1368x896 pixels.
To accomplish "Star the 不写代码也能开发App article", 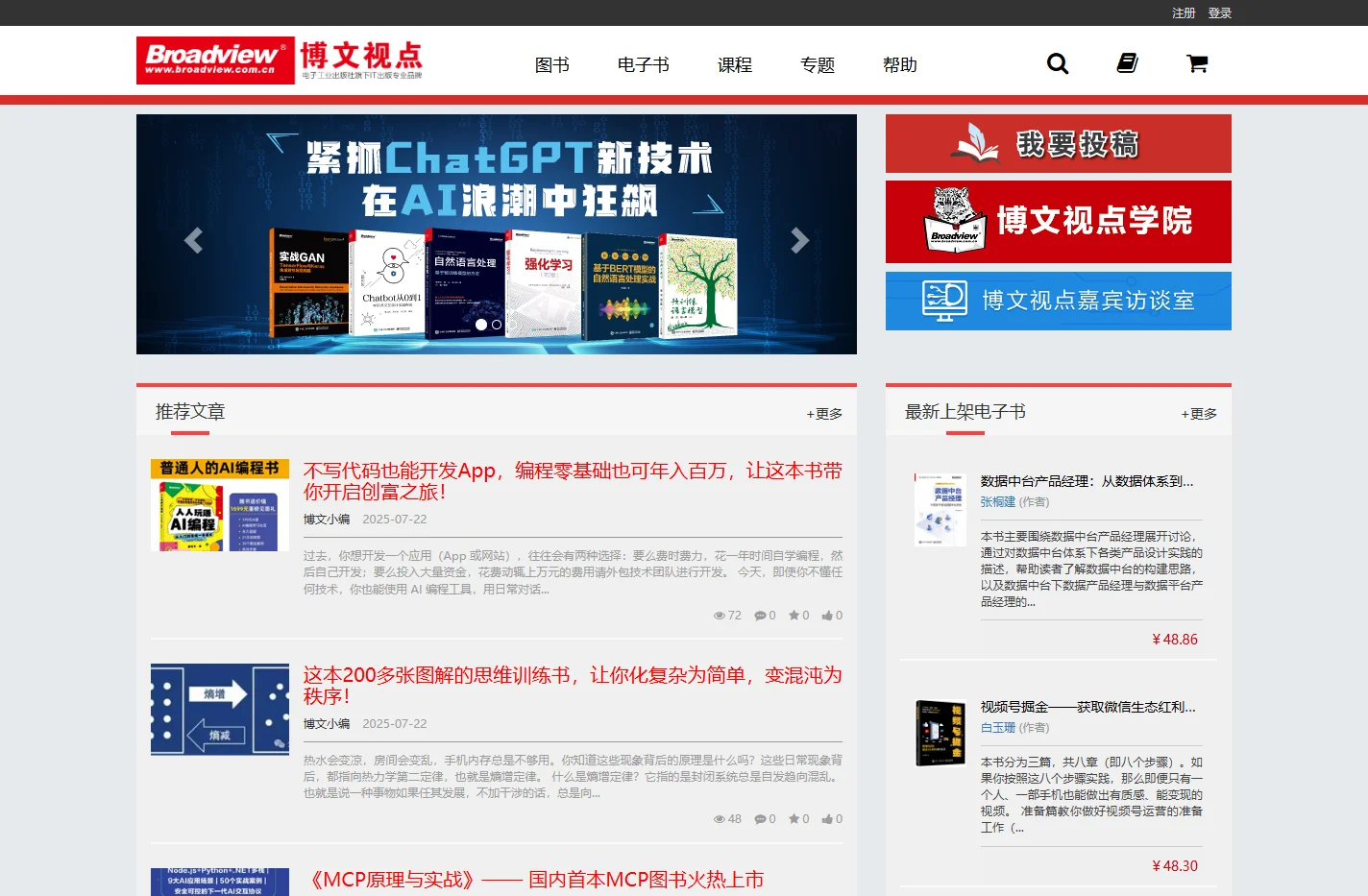I will point(794,616).
